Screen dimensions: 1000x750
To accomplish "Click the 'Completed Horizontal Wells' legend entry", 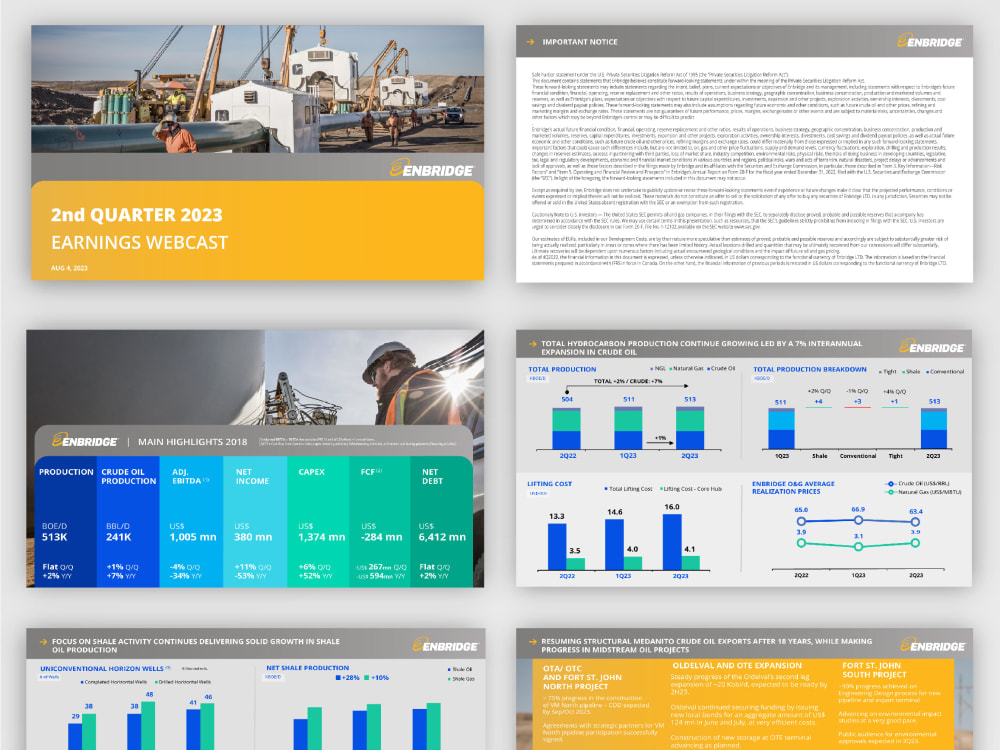I will pyautogui.click(x=113, y=682).
